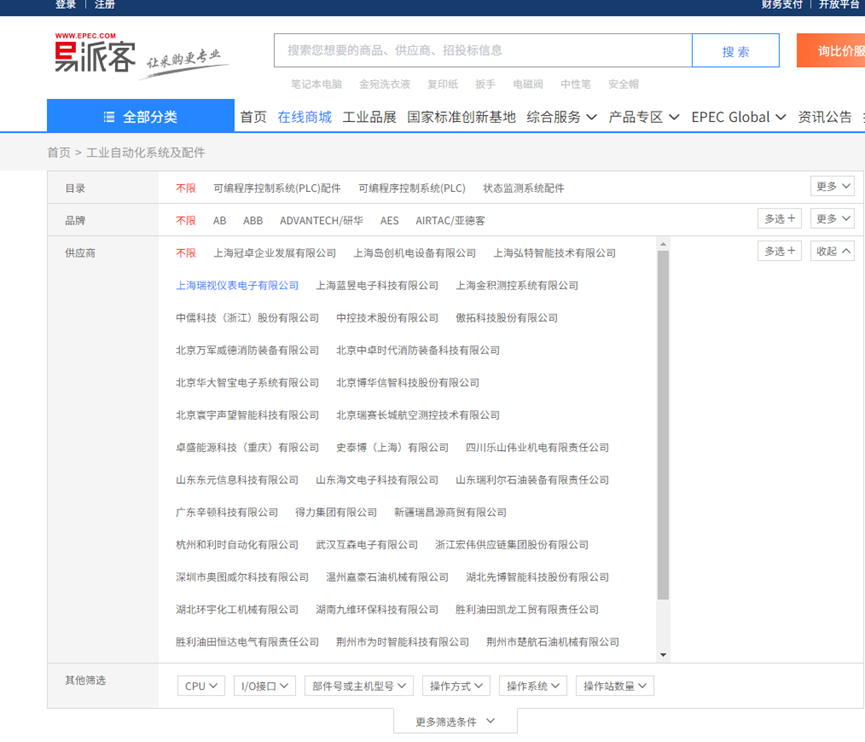The image size is (865, 742).
Task: Expand the 产品专区 navigation dropdown
Action: click(643, 116)
